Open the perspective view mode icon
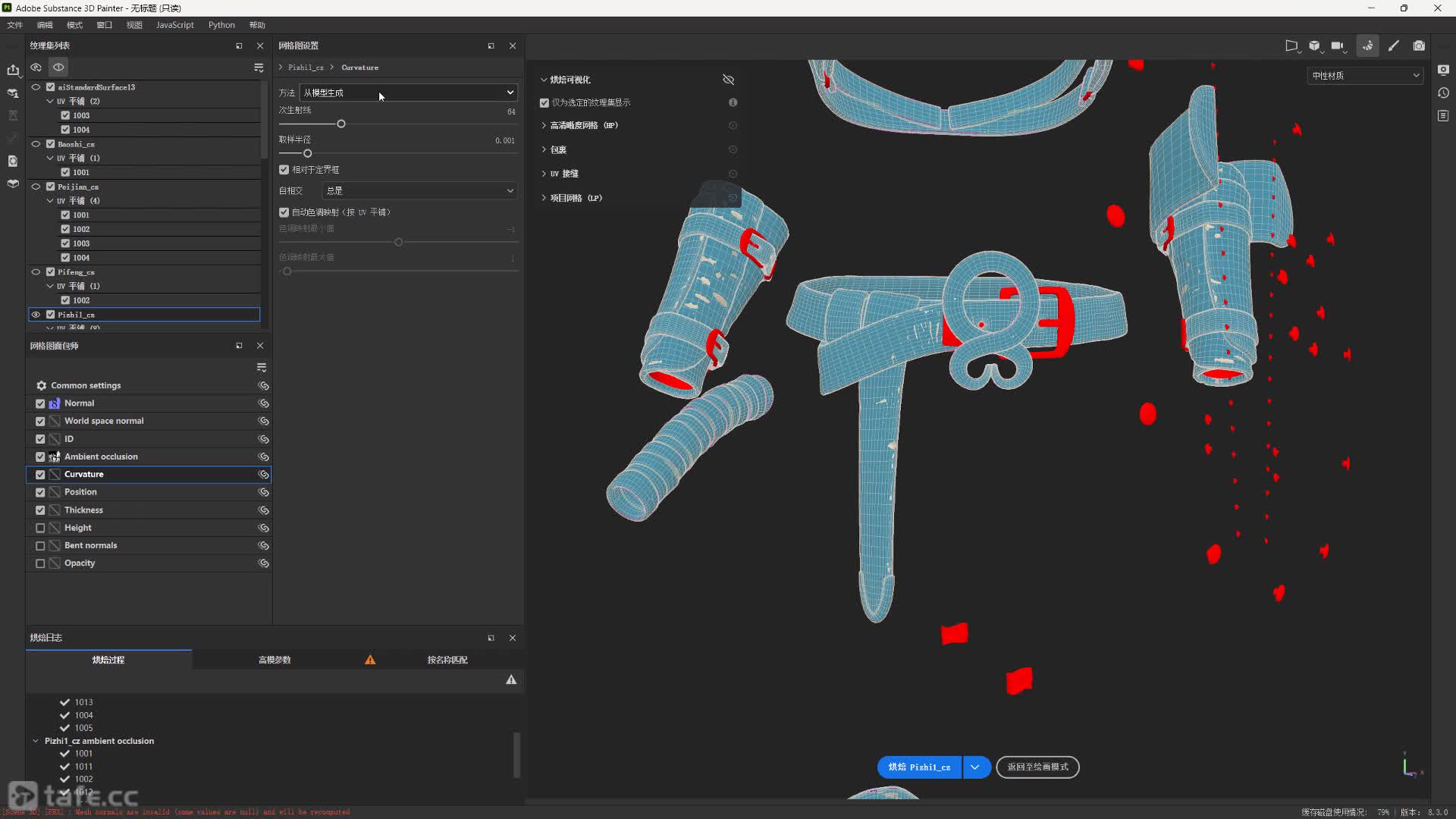 click(x=1291, y=45)
